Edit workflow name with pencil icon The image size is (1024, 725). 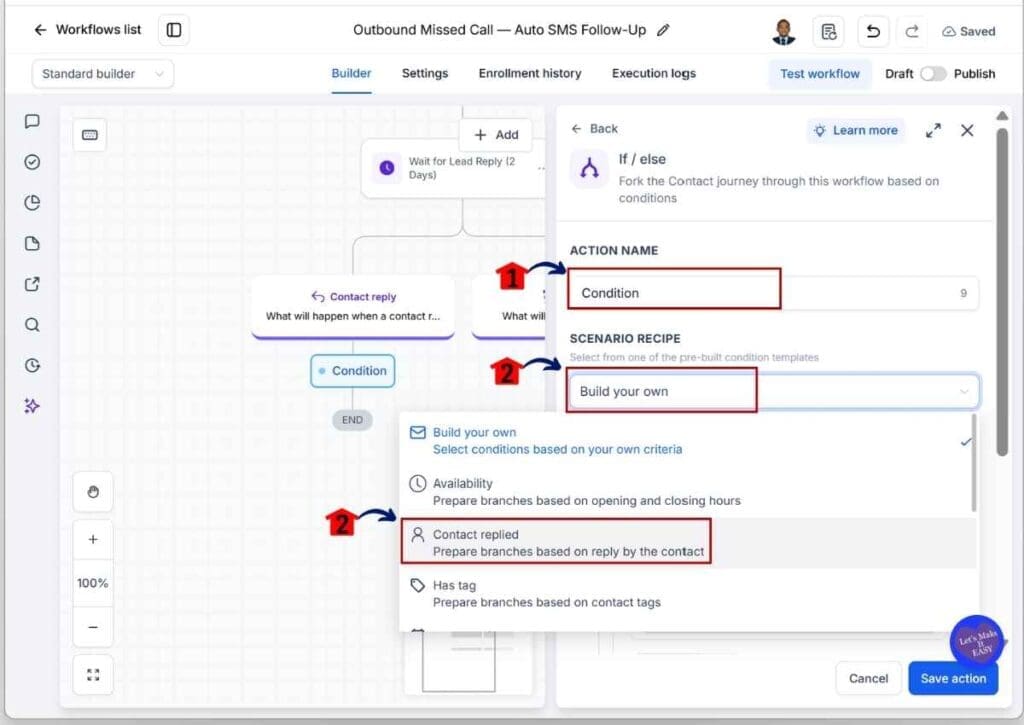coord(663,30)
